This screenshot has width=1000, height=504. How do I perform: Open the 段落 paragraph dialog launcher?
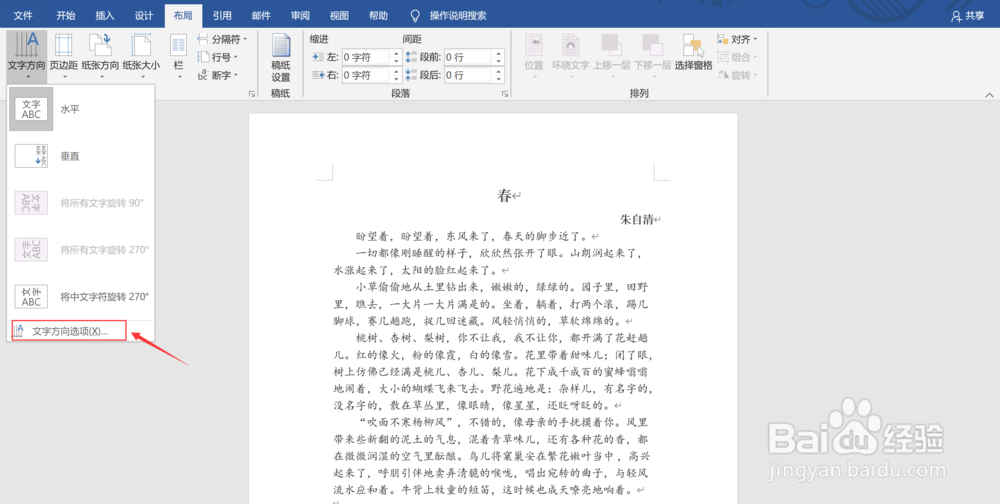(504, 94)
